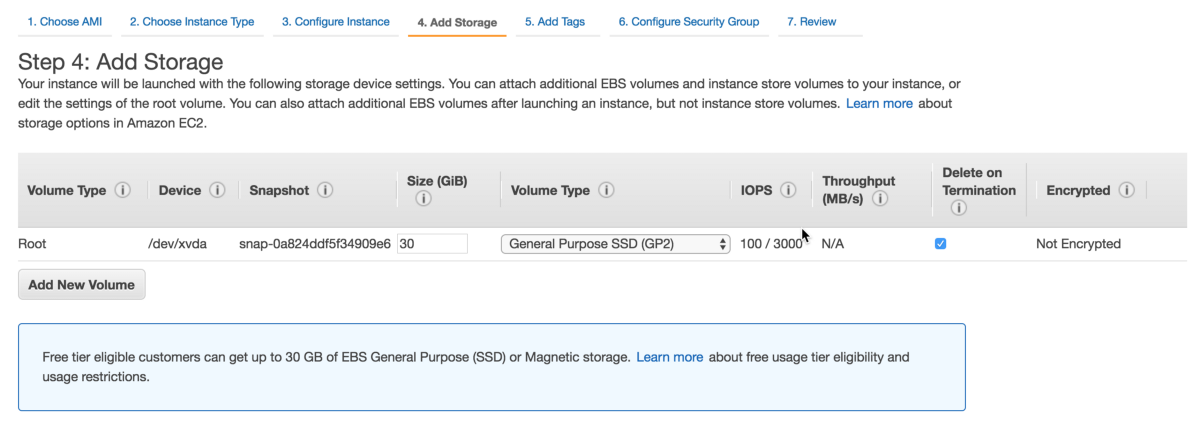Click info icon under Delete on Termination
This screenshot has height=424, width=1200.
pyautogui.click(x=958, y=208)
